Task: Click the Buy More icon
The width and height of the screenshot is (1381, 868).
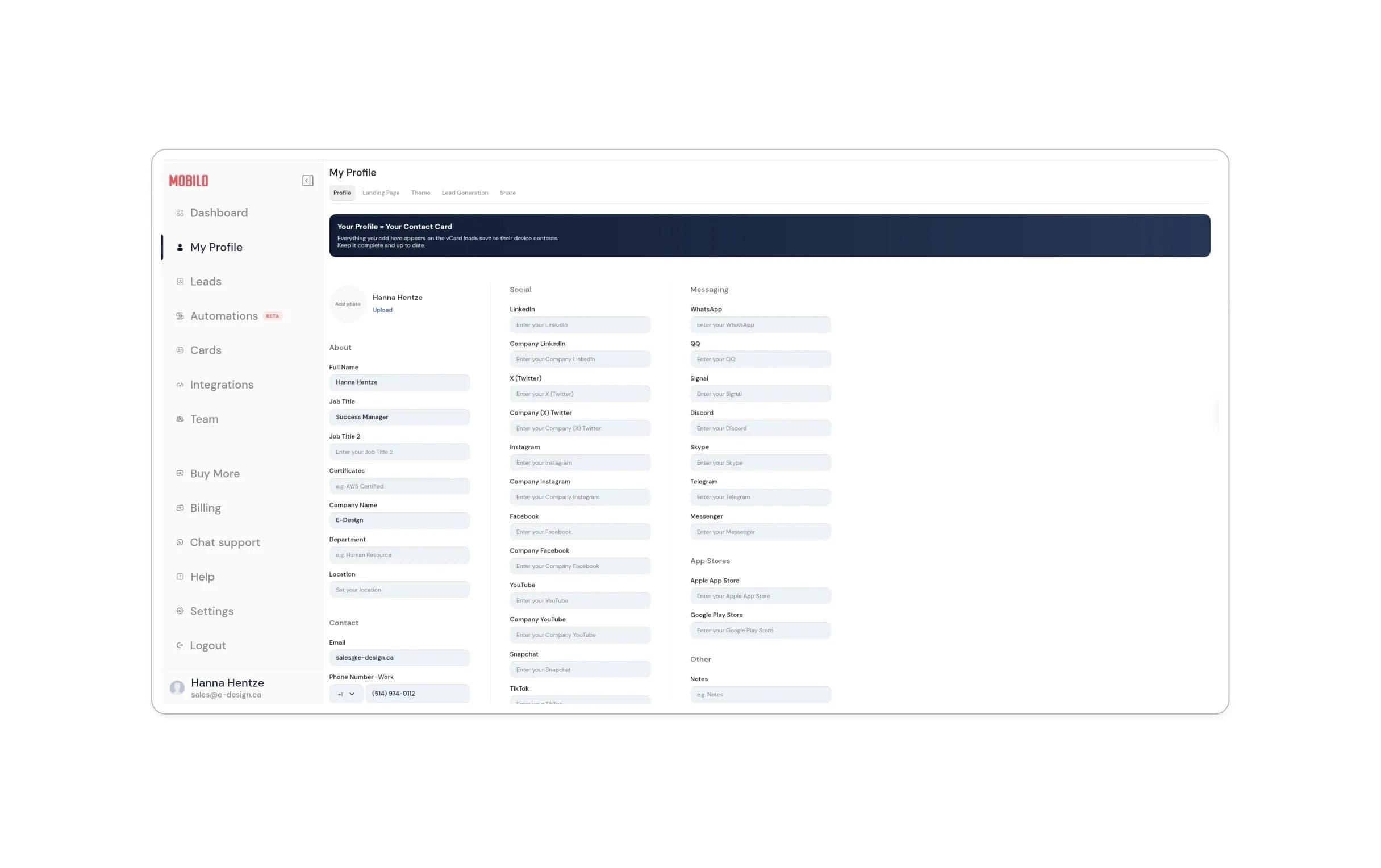Action: coord(180,474)
